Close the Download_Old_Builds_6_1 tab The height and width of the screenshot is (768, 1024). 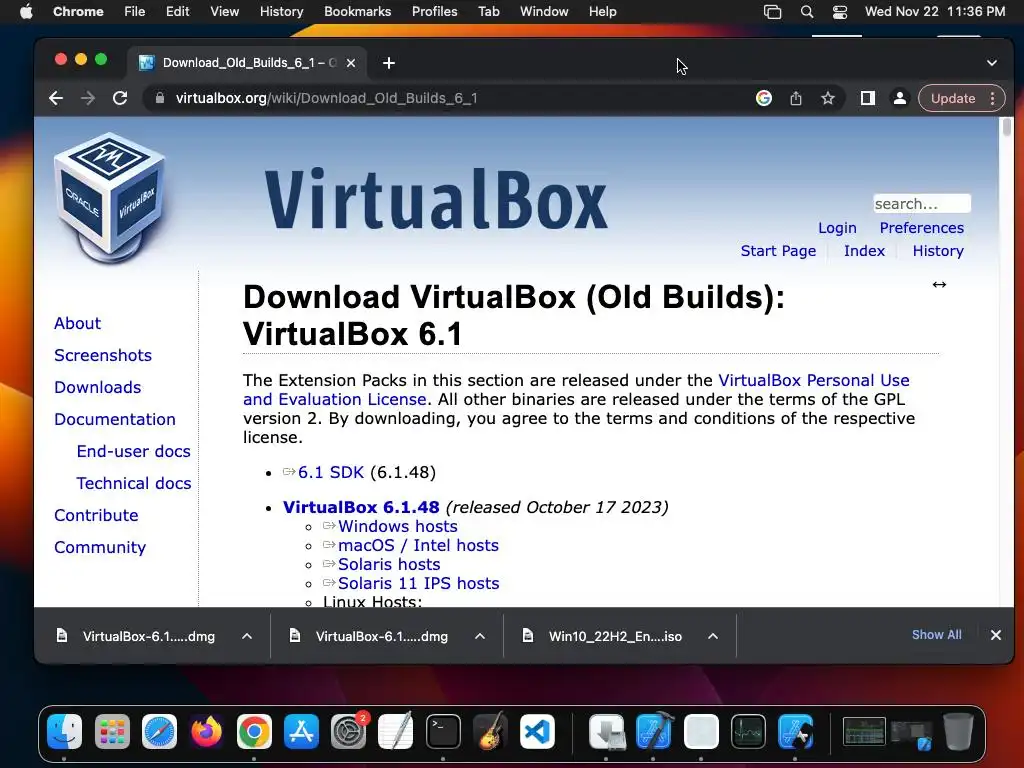pos(351,63)
